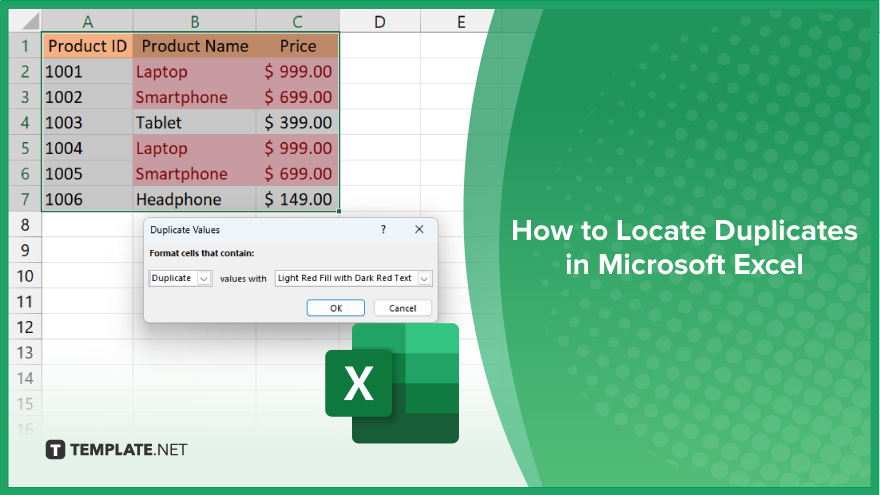Select row 1 header

(x=25, y=45)
